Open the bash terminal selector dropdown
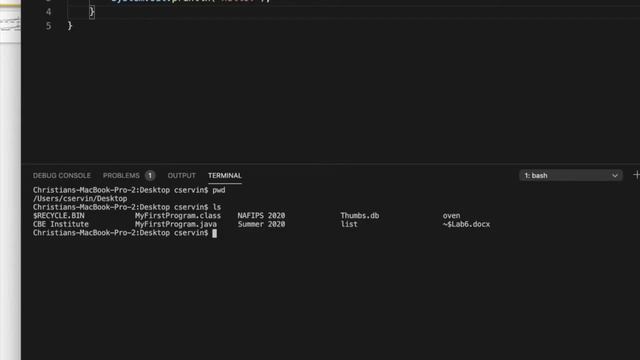The width and height of the screenshot is (640, 360). pos(571,176)
